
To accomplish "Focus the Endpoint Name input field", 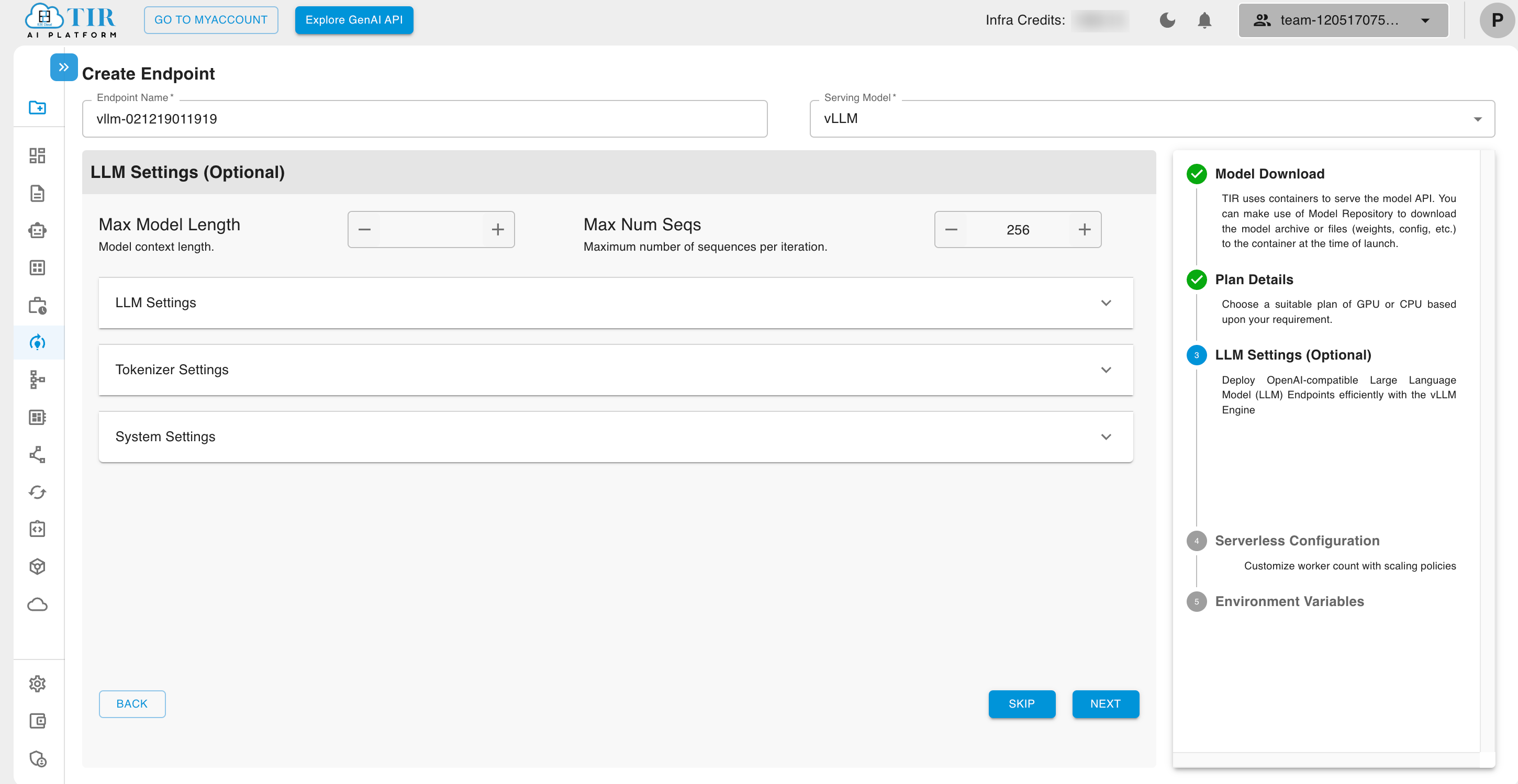I will 425,119.
